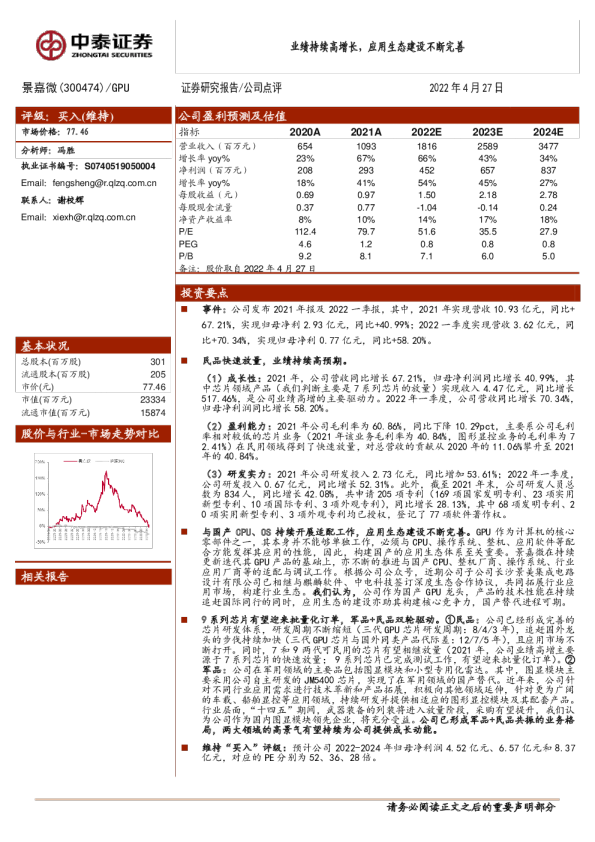Click the 2022E column header
The height and width of the screenshot is (842, 595).
click(426, 132)
